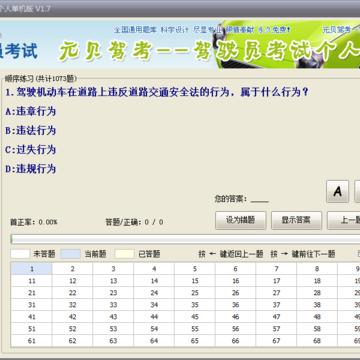The image size is (360, 360).
Task: Jump to question 26 in the grid
Action: [x=236, y=293]
